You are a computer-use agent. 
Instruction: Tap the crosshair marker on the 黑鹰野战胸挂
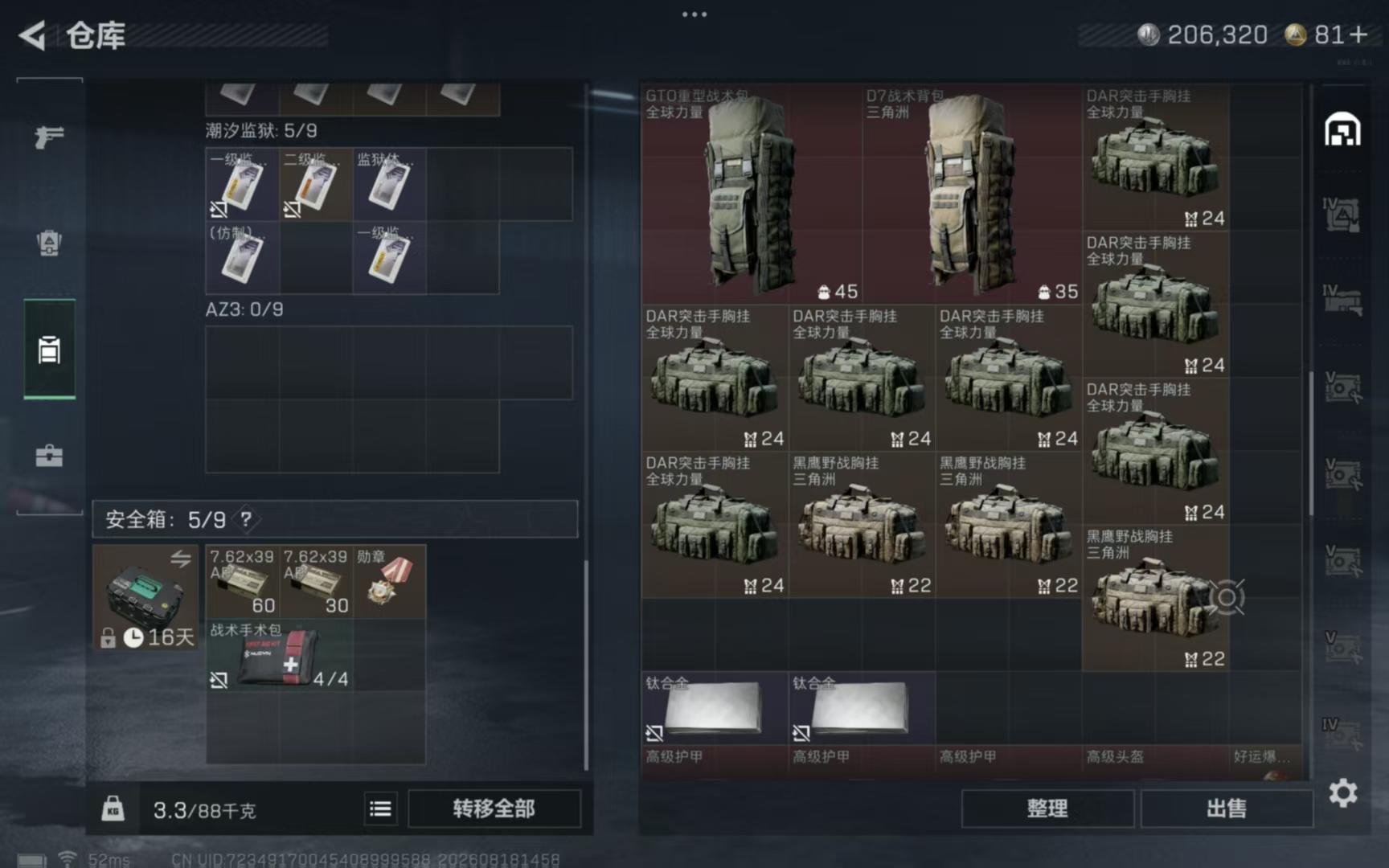(x=1227, y=597)
